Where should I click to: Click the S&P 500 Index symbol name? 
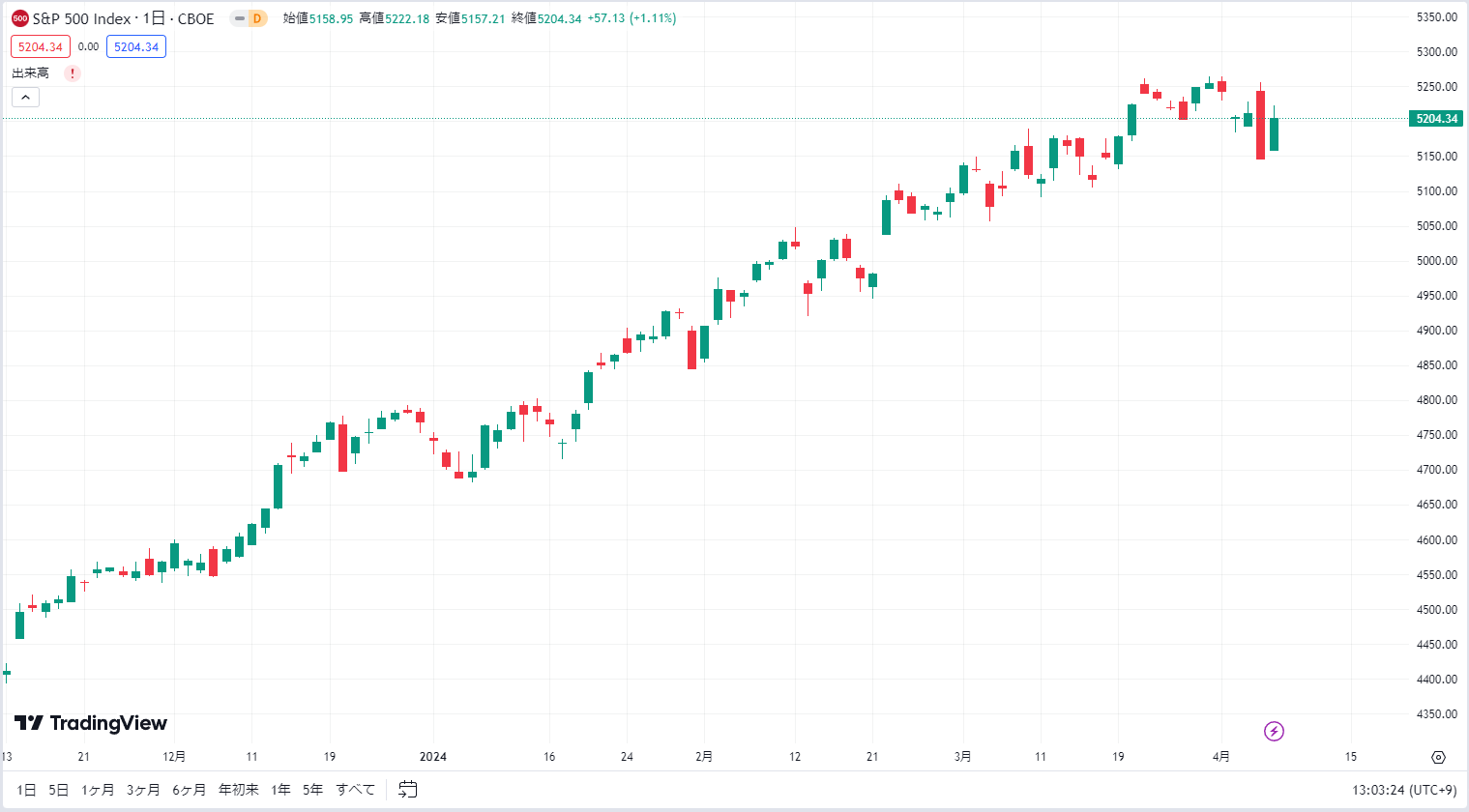pyautogui.click(x=82, y=18)
